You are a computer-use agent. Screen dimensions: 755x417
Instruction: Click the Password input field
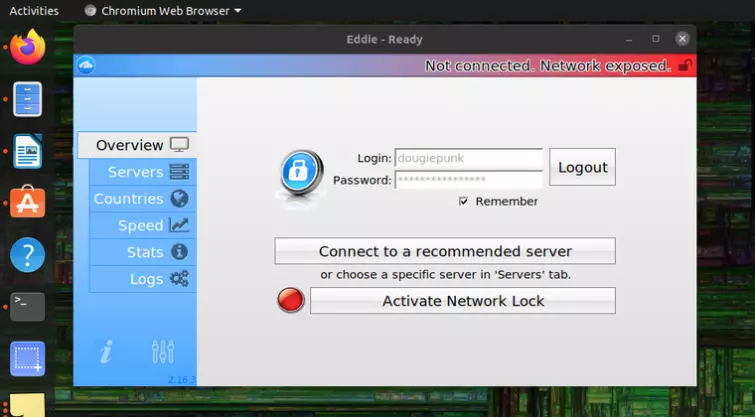click(469, 180)
